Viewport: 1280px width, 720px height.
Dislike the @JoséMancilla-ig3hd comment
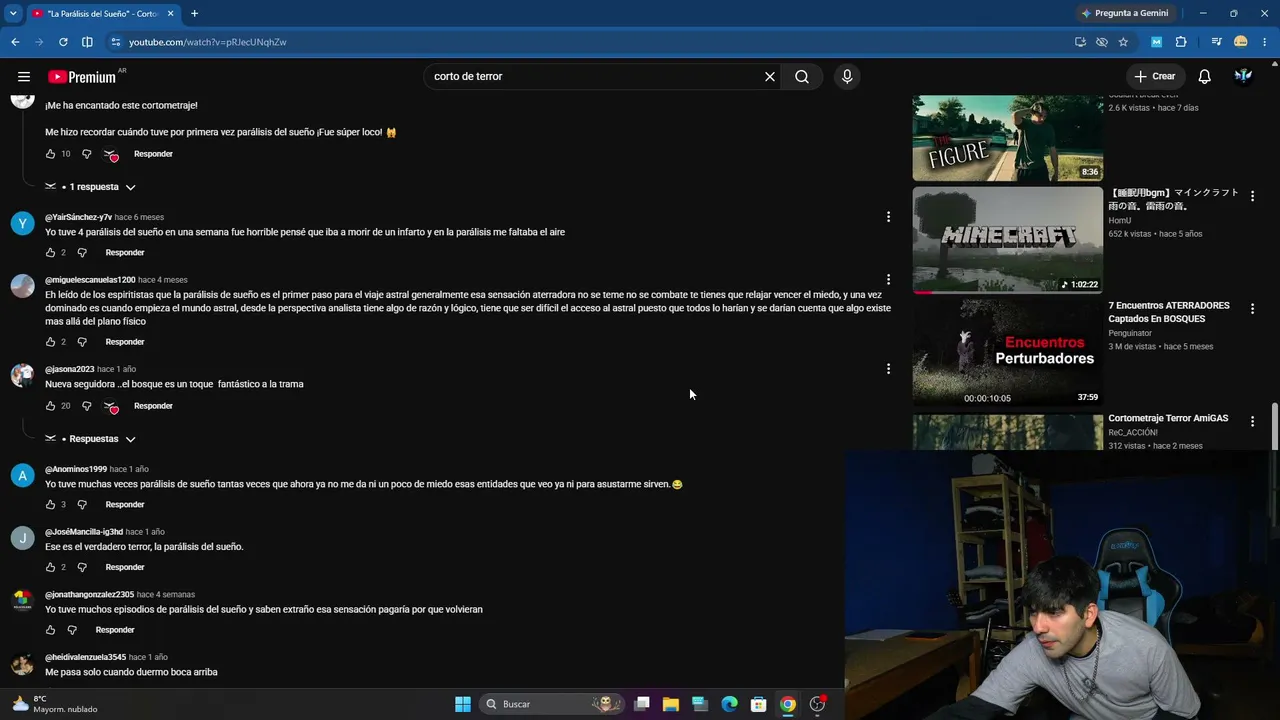click(x=82, y=567)
